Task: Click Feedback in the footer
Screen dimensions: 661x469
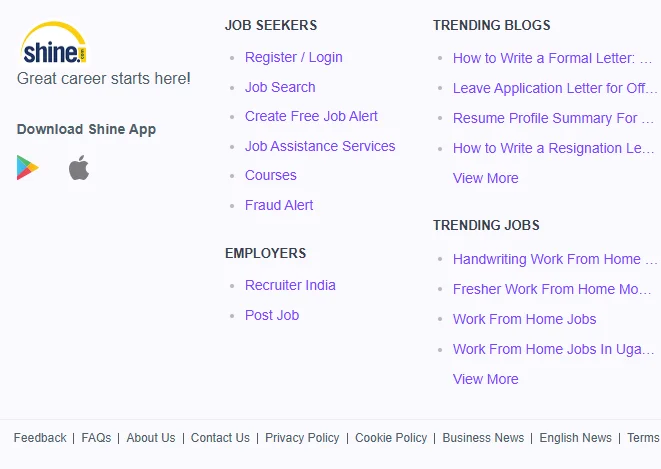Action: [40, 438]
